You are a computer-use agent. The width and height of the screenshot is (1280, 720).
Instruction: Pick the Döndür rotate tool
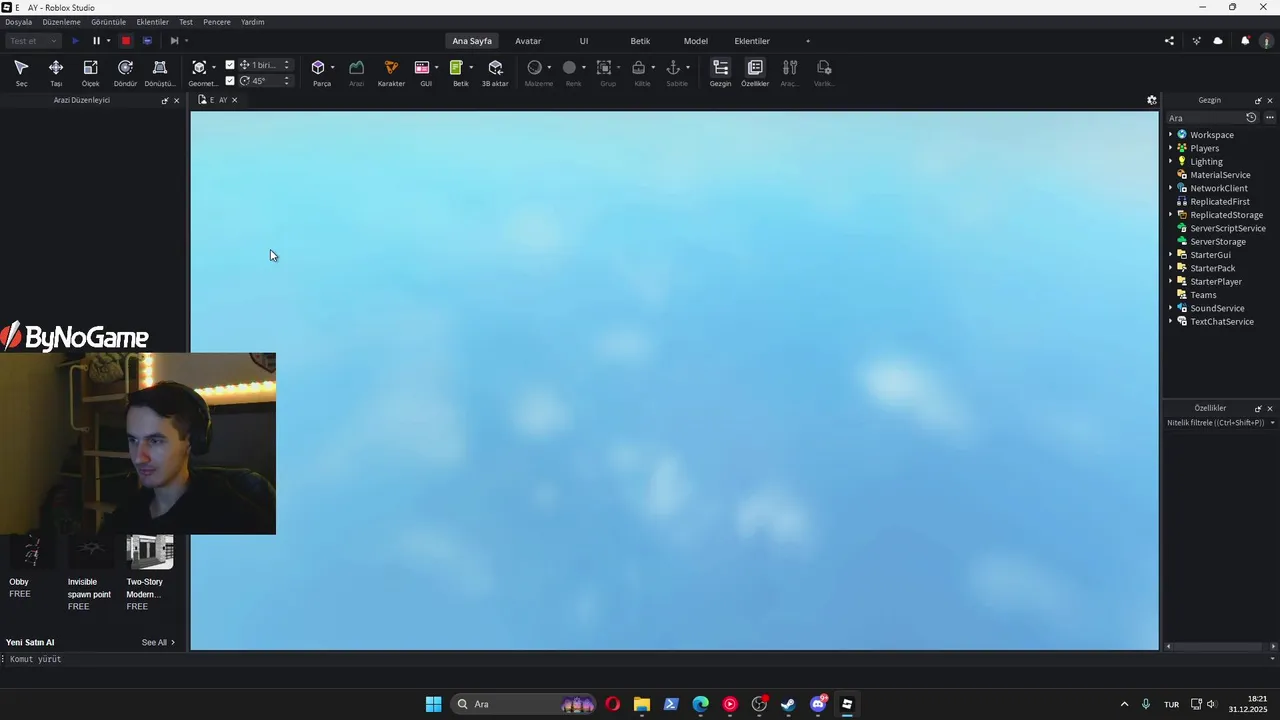coord(125,72)
